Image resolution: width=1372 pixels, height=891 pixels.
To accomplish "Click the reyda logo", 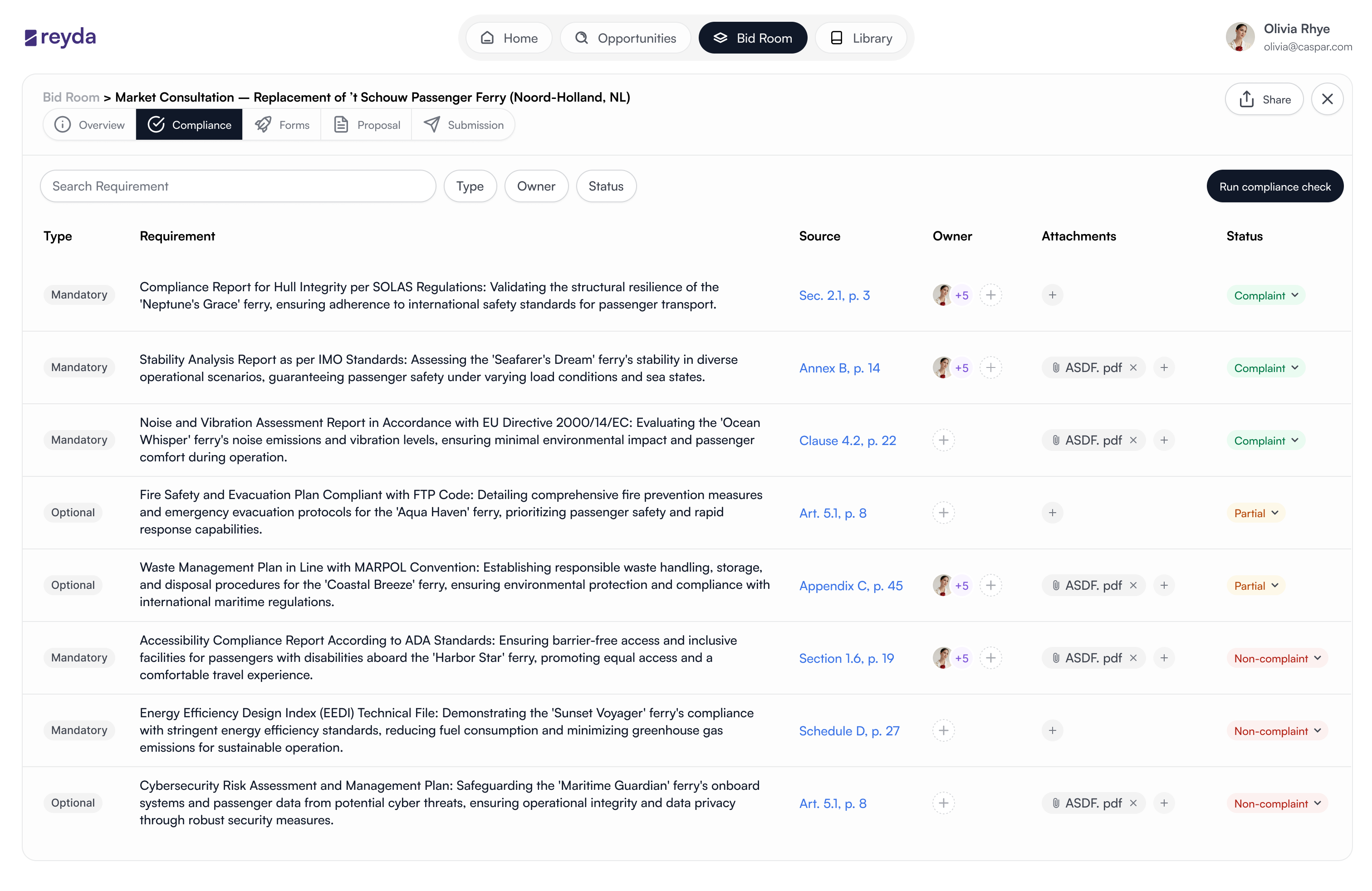I will point(60,38).
